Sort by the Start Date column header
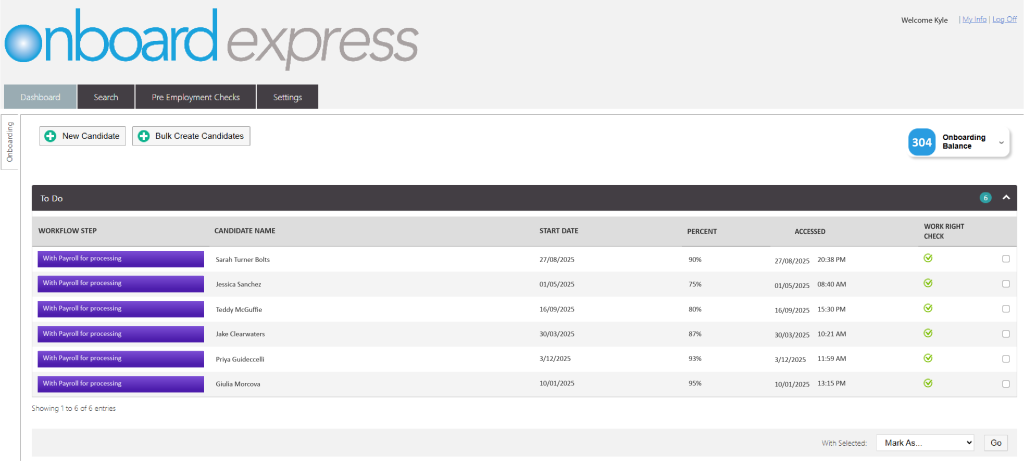The height and width of the screenshot is (461, 1024). tap(559, 231)
